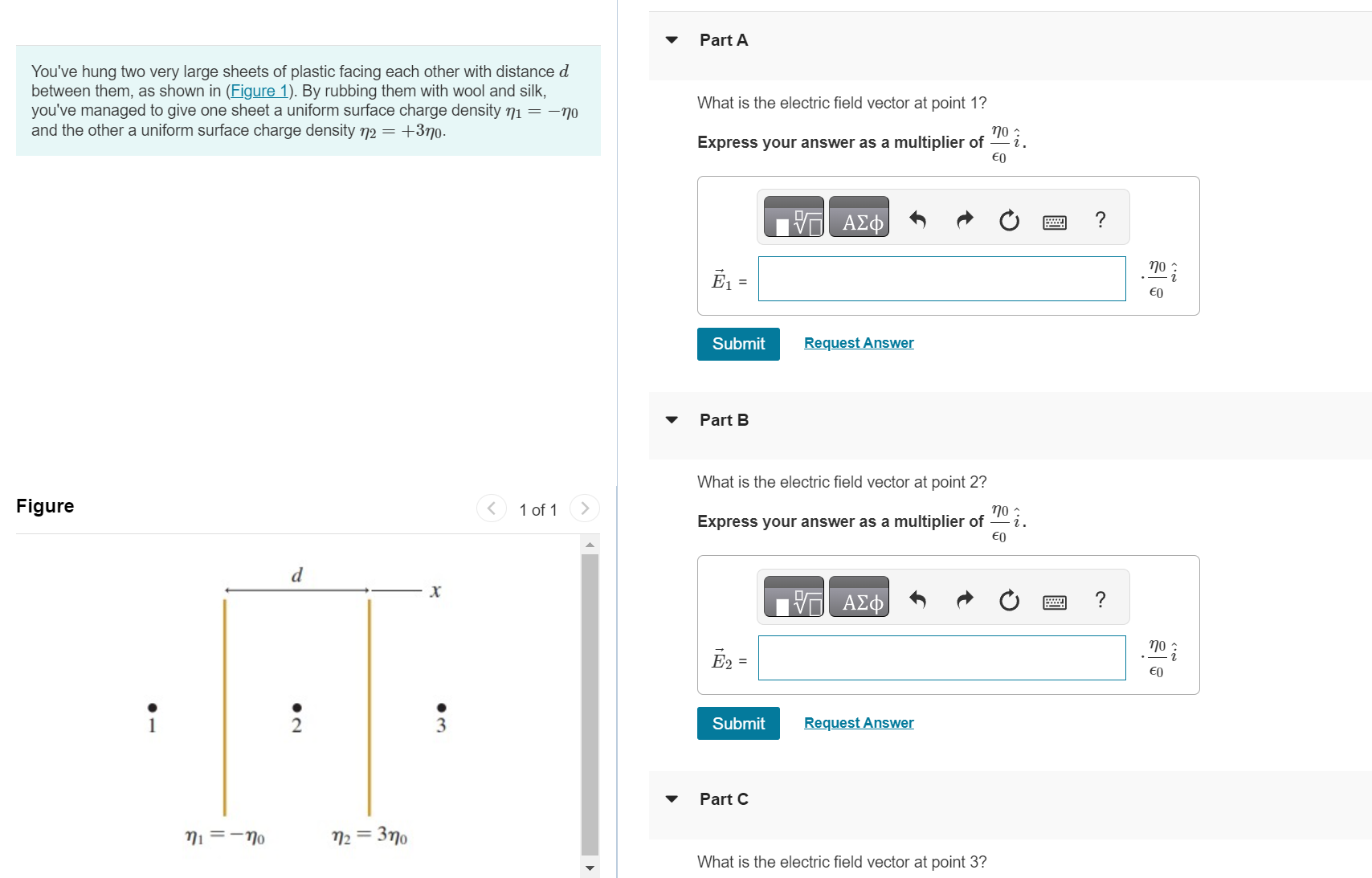Click Request Answer link for Part B

(x=858, y=722)
